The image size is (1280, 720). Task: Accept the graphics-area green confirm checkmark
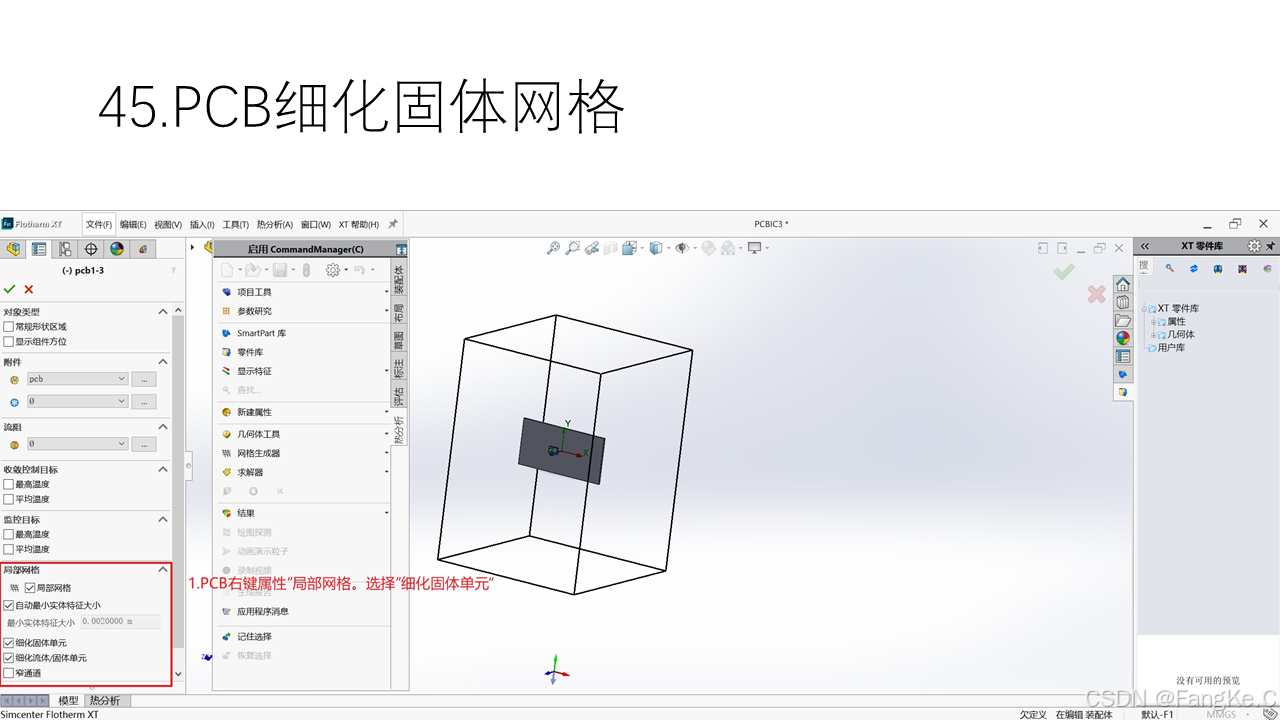[1064, 271]
